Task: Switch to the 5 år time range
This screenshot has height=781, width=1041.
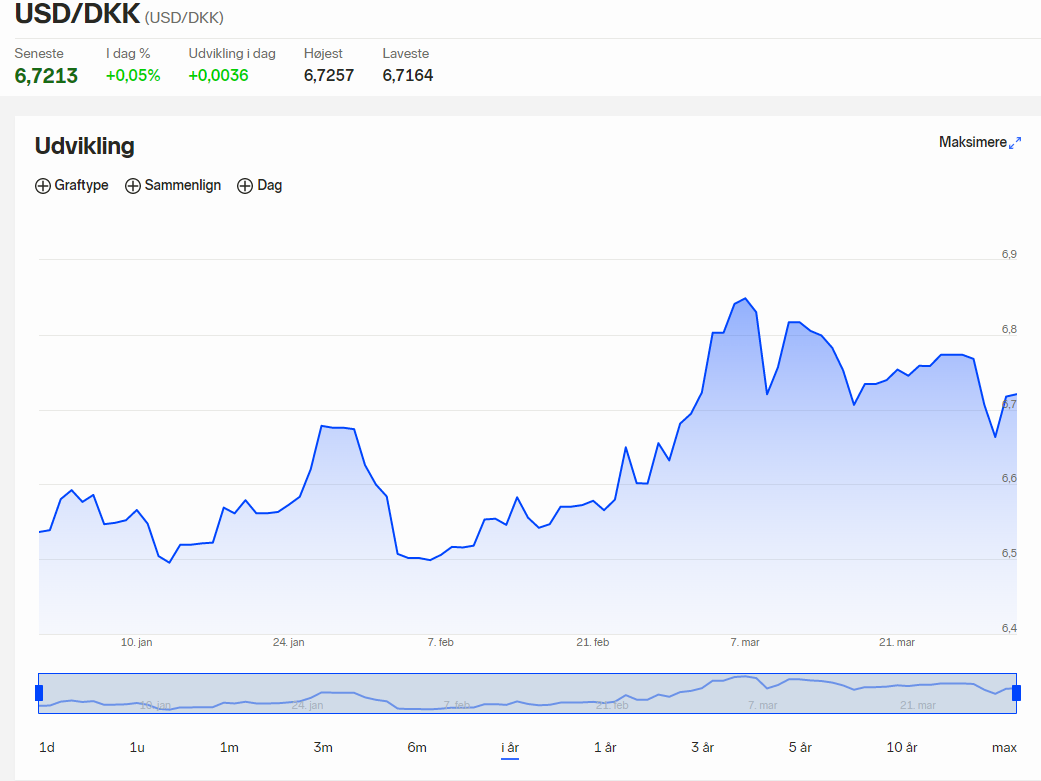Action: pos(800,747)
